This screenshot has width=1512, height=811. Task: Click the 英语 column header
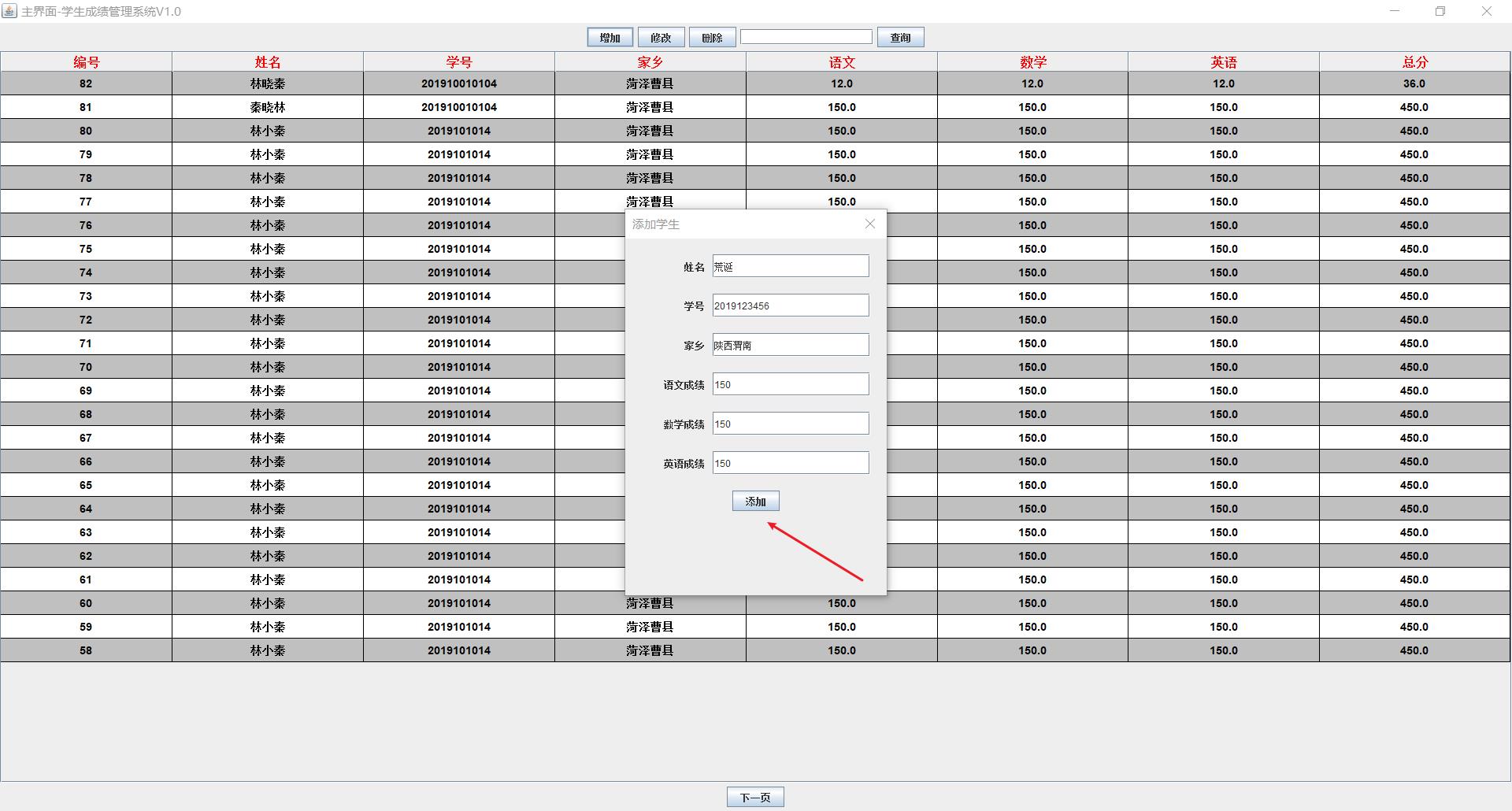[1224, 62]
